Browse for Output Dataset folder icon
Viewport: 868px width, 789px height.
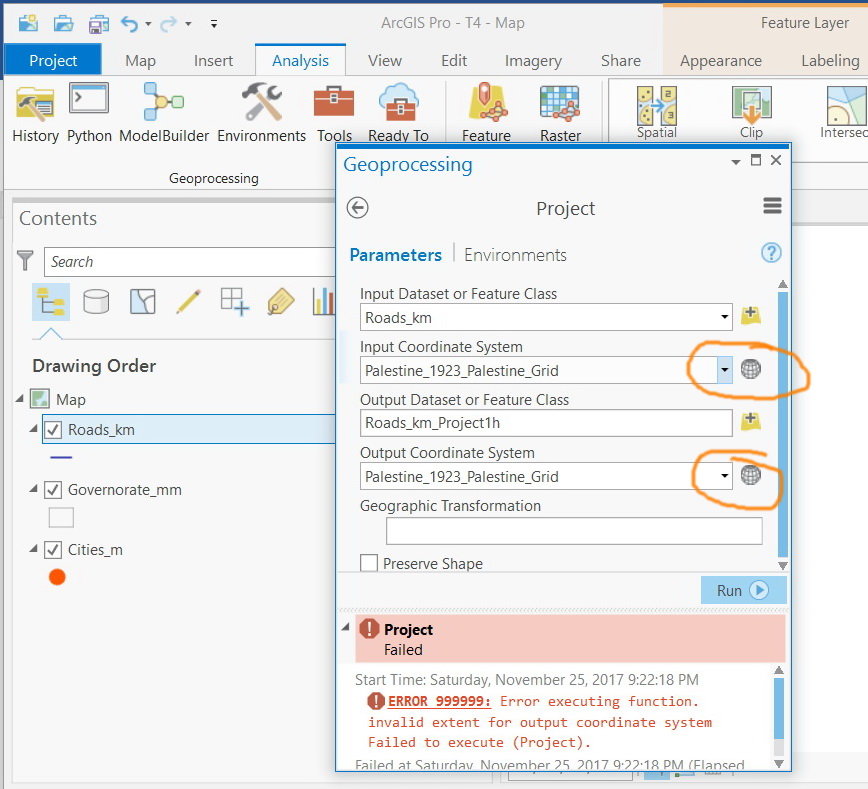point(751,421)
